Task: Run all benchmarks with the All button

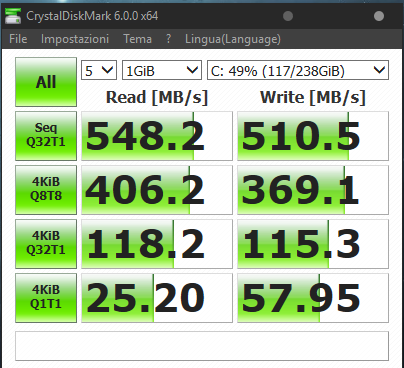Action: (46, 82)
